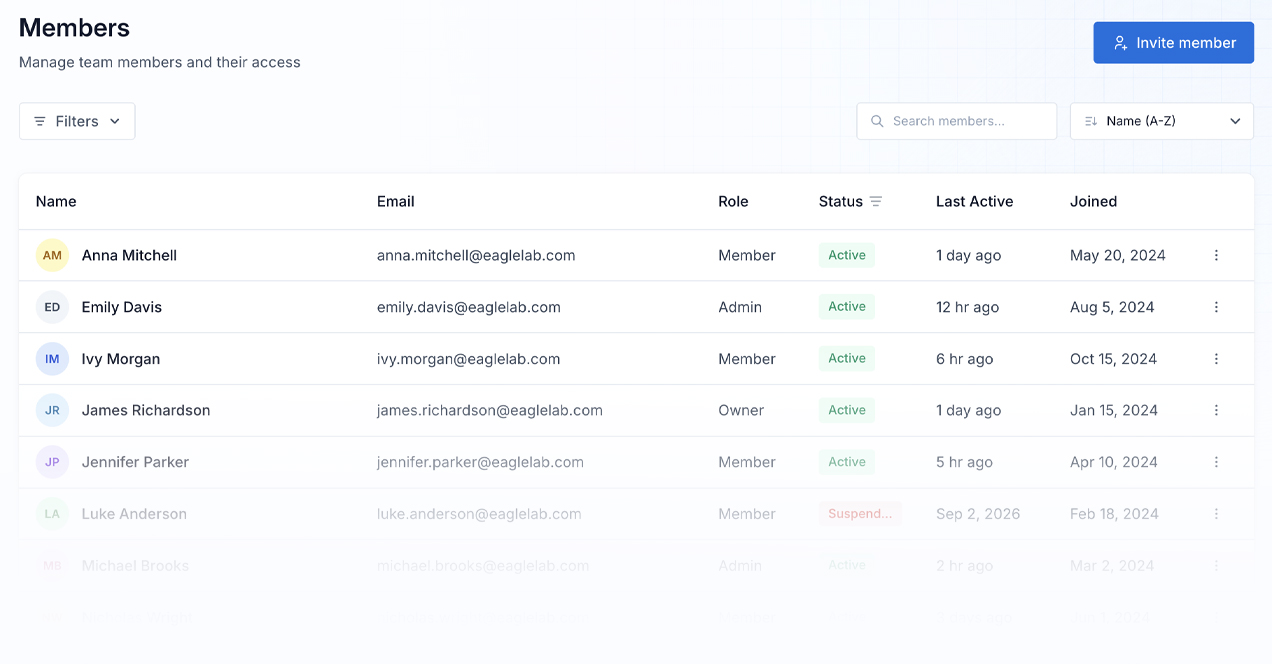
Task: Click the Joined column header
Action: (1093, 202)
